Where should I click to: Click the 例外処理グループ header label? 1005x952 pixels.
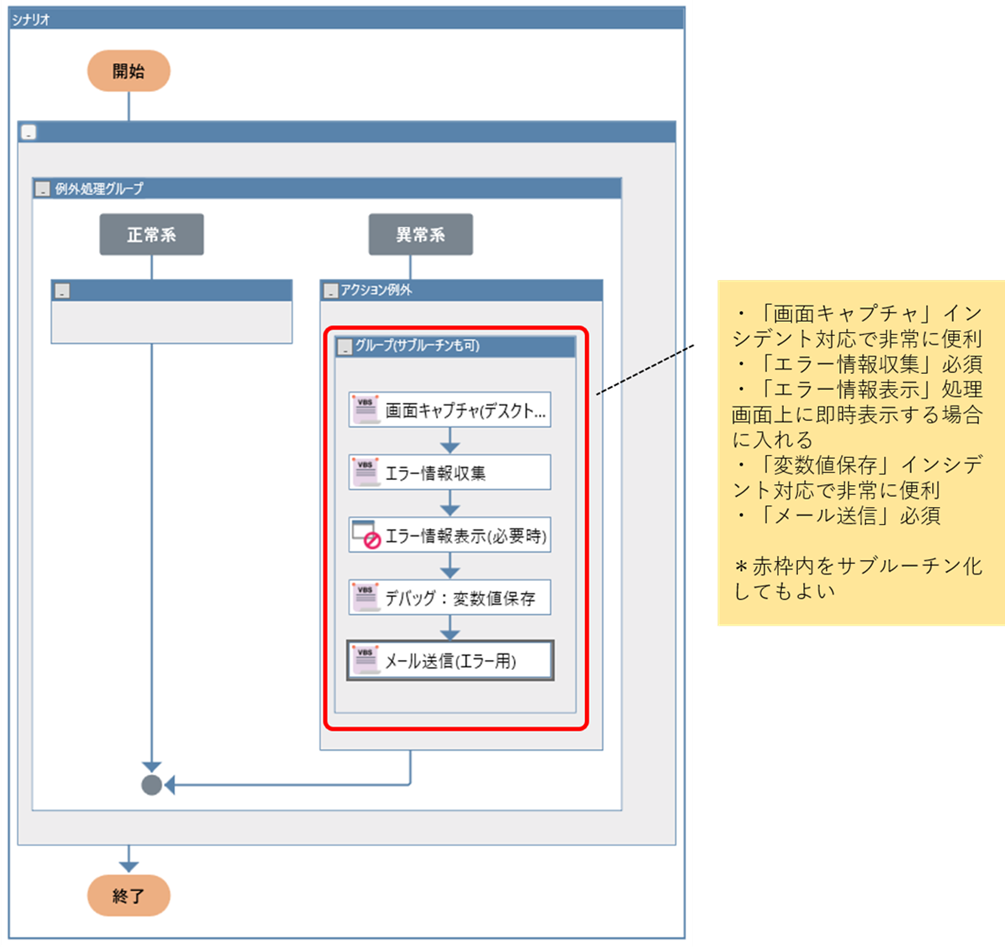[99, 188]
